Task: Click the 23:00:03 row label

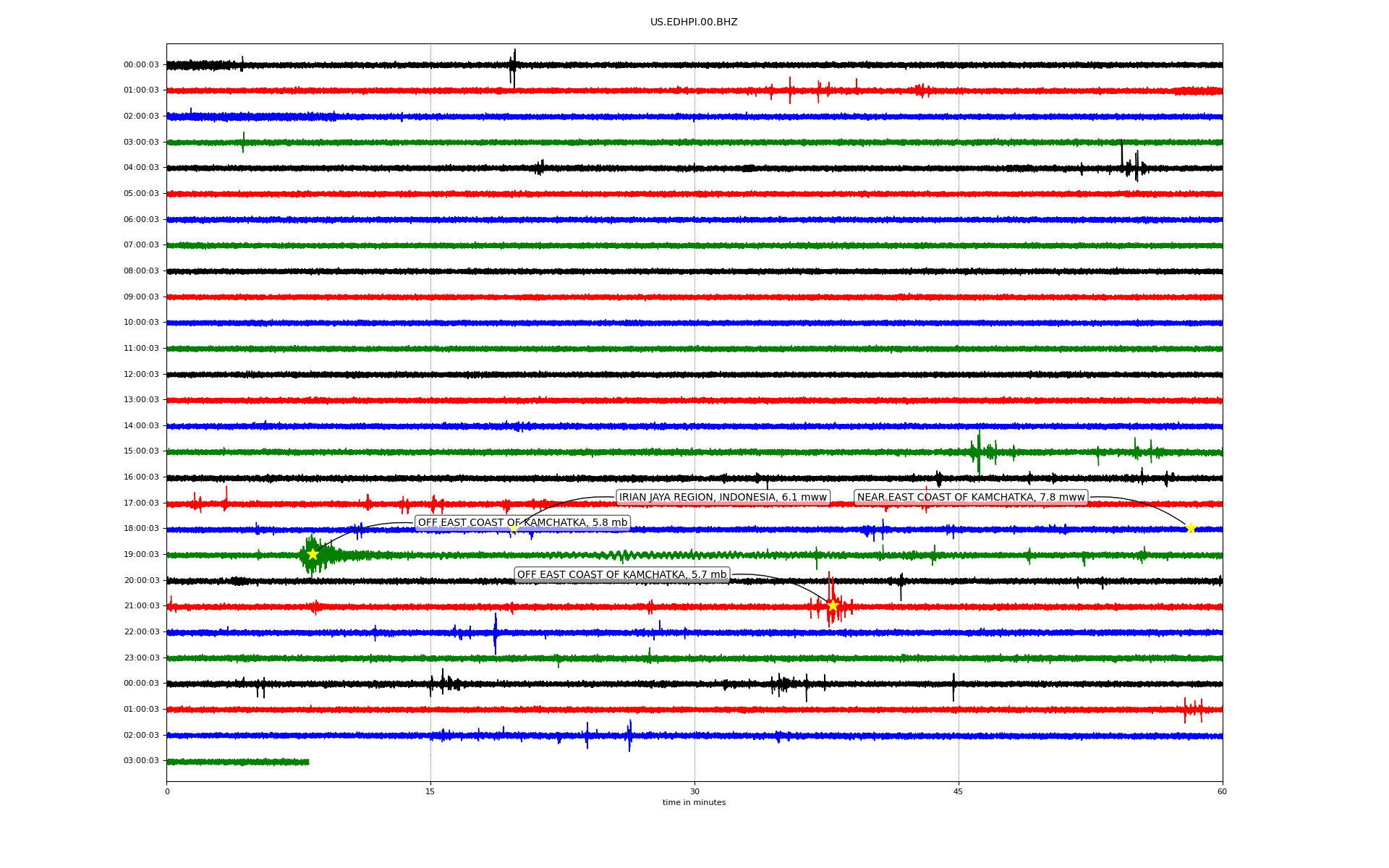Action: tap(141, 658)
